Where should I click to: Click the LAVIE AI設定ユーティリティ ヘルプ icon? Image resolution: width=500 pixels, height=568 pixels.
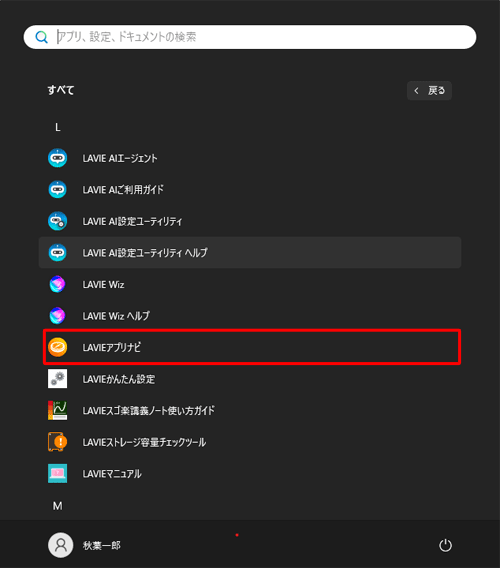click(58, 252)
